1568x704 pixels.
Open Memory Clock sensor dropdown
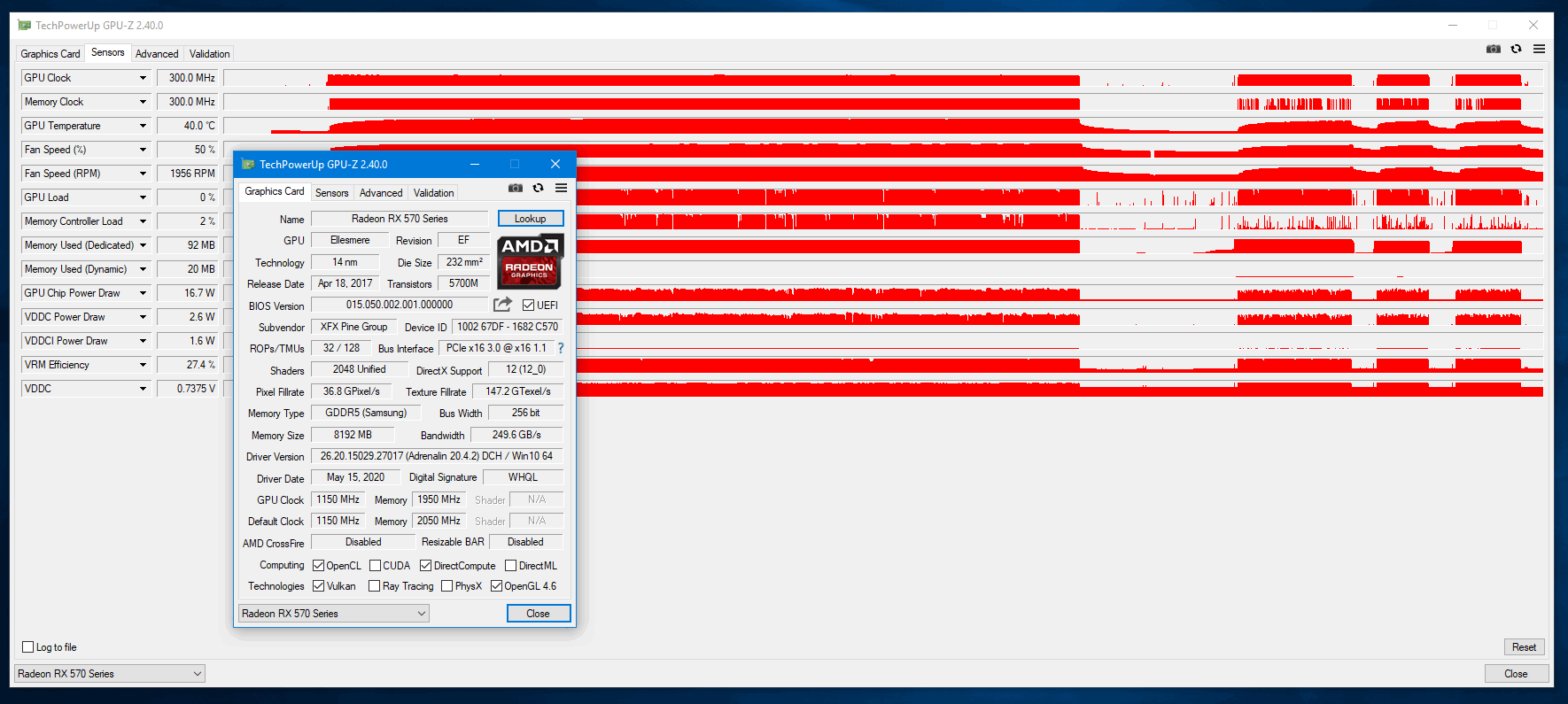[143, 102]
